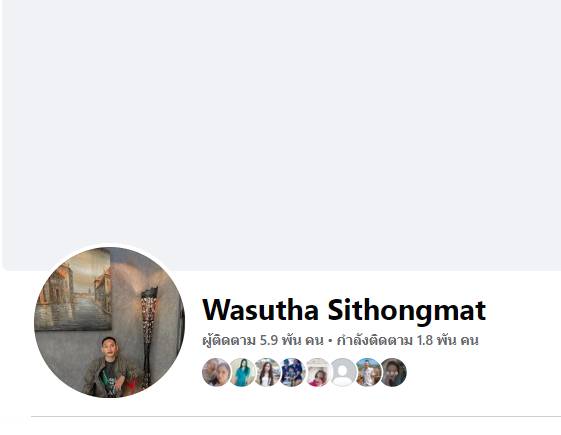
Task: Select avatar of woman in teal dress
Action: click(x=242, y=372)
